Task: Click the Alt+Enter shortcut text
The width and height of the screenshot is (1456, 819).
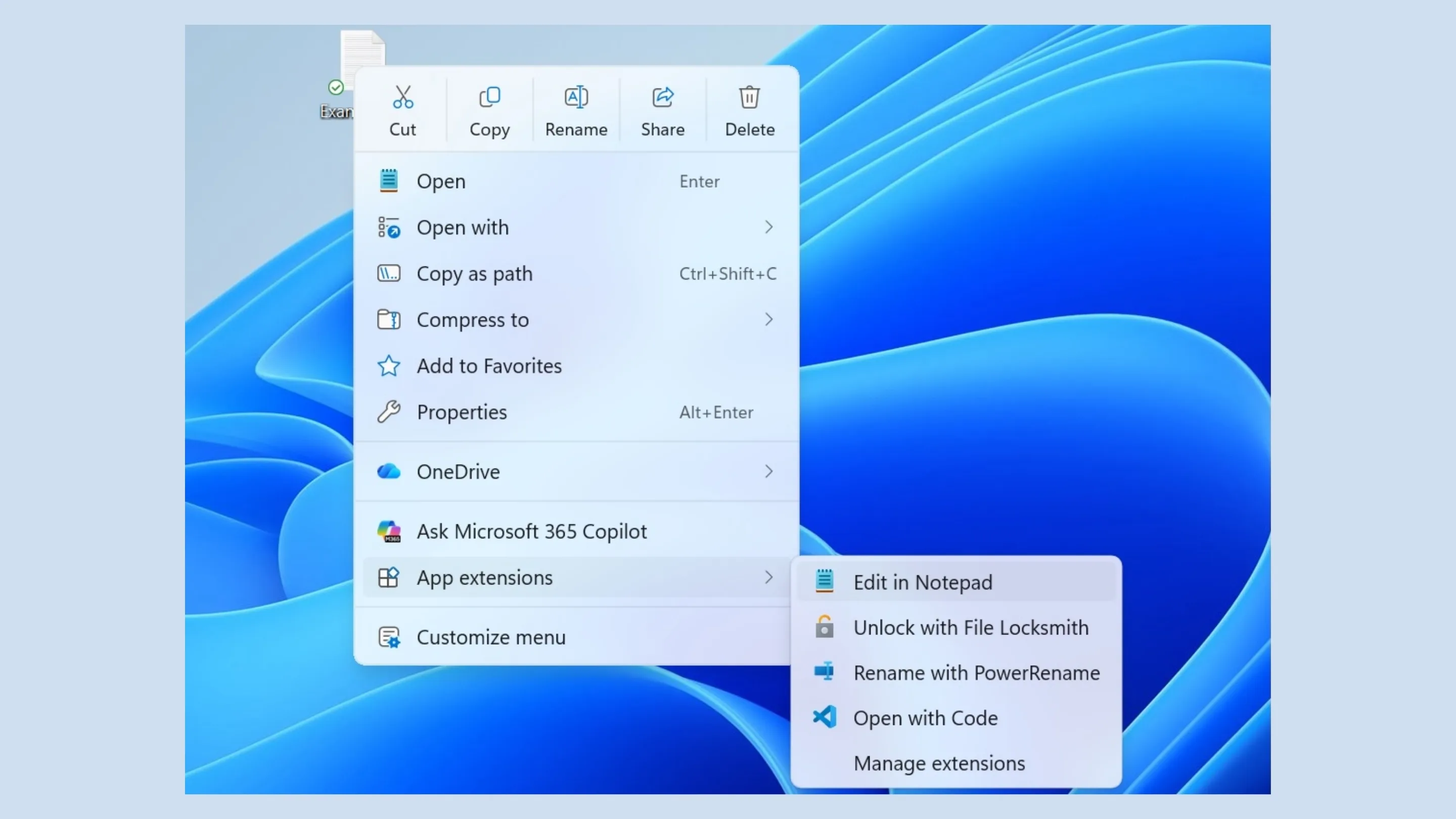Action: pyautogui.click(x=716, y=412)
